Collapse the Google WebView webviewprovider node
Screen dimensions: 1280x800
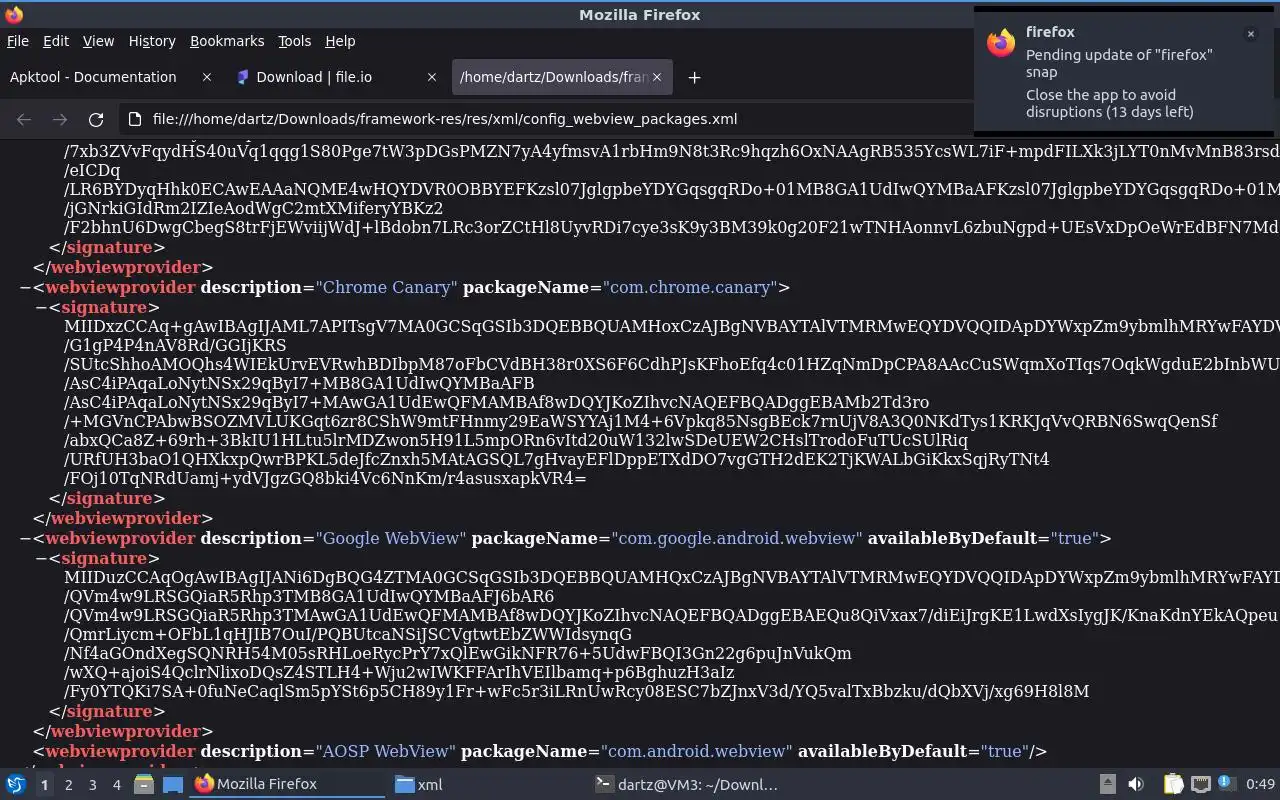(x=25, y=538)
